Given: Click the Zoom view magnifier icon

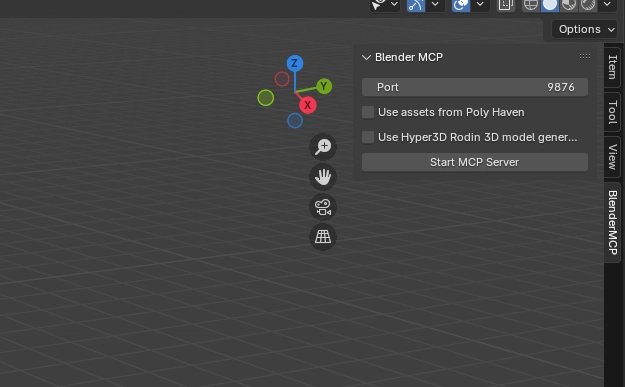Looking at the screenshot, I should point(323,147).
